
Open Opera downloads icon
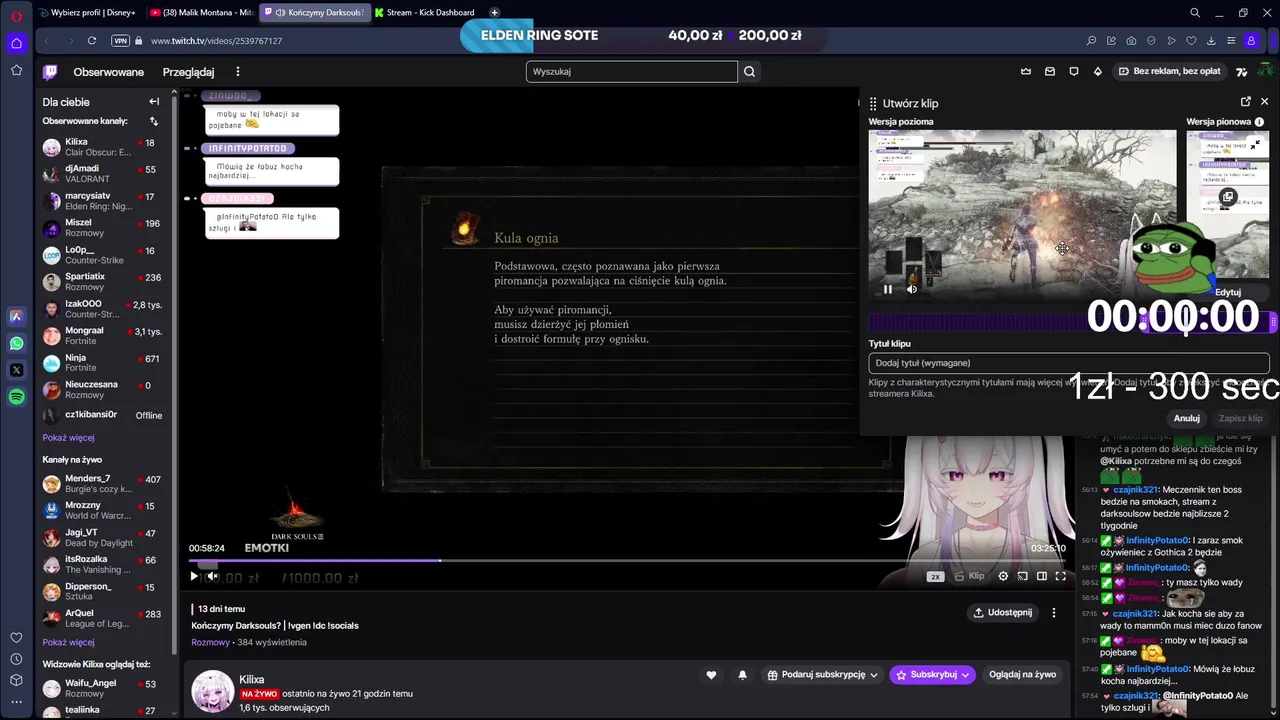tap(1211, 41)
